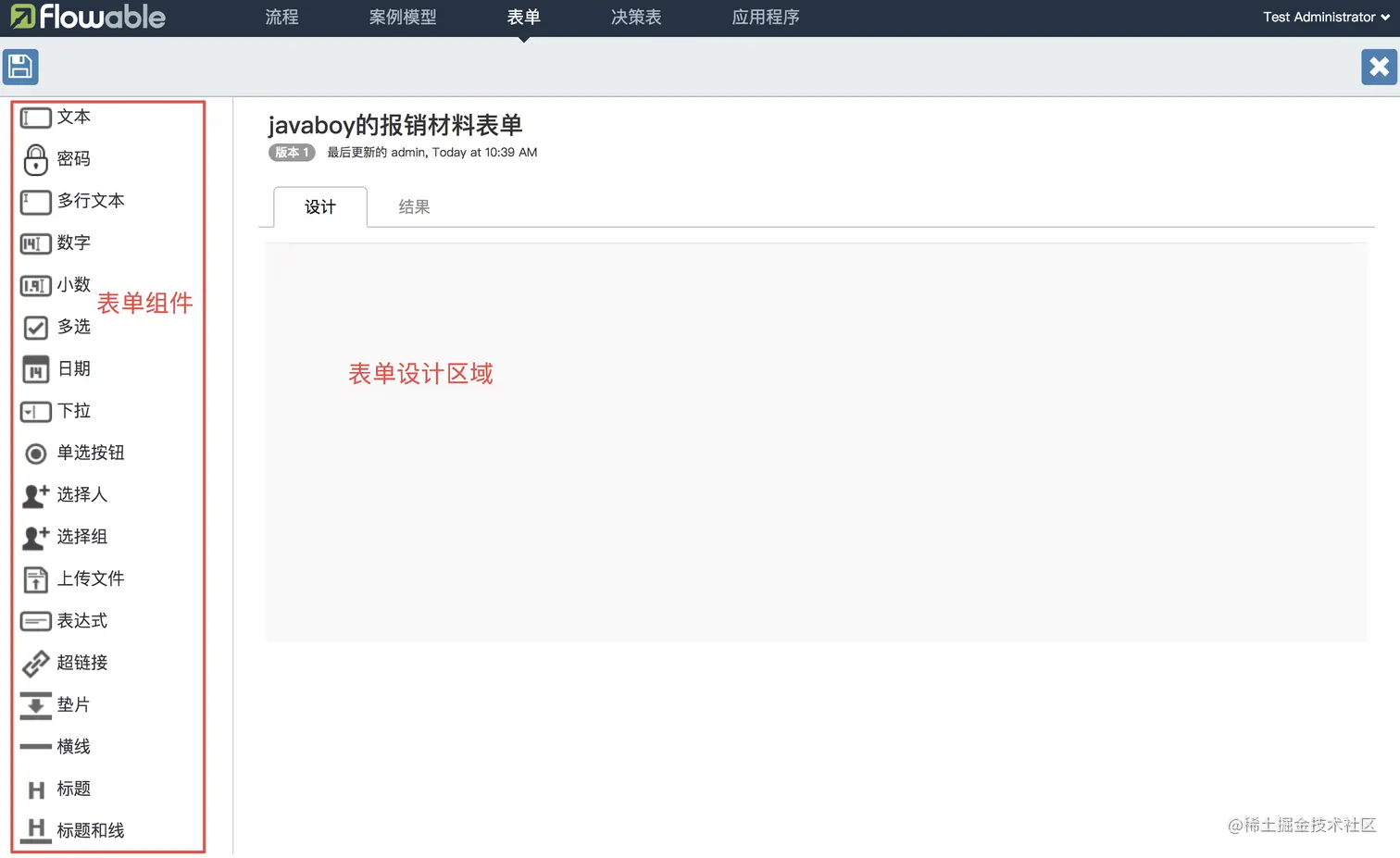
Task: Select the 横线 horizontal line component
Action: [73, 746]
